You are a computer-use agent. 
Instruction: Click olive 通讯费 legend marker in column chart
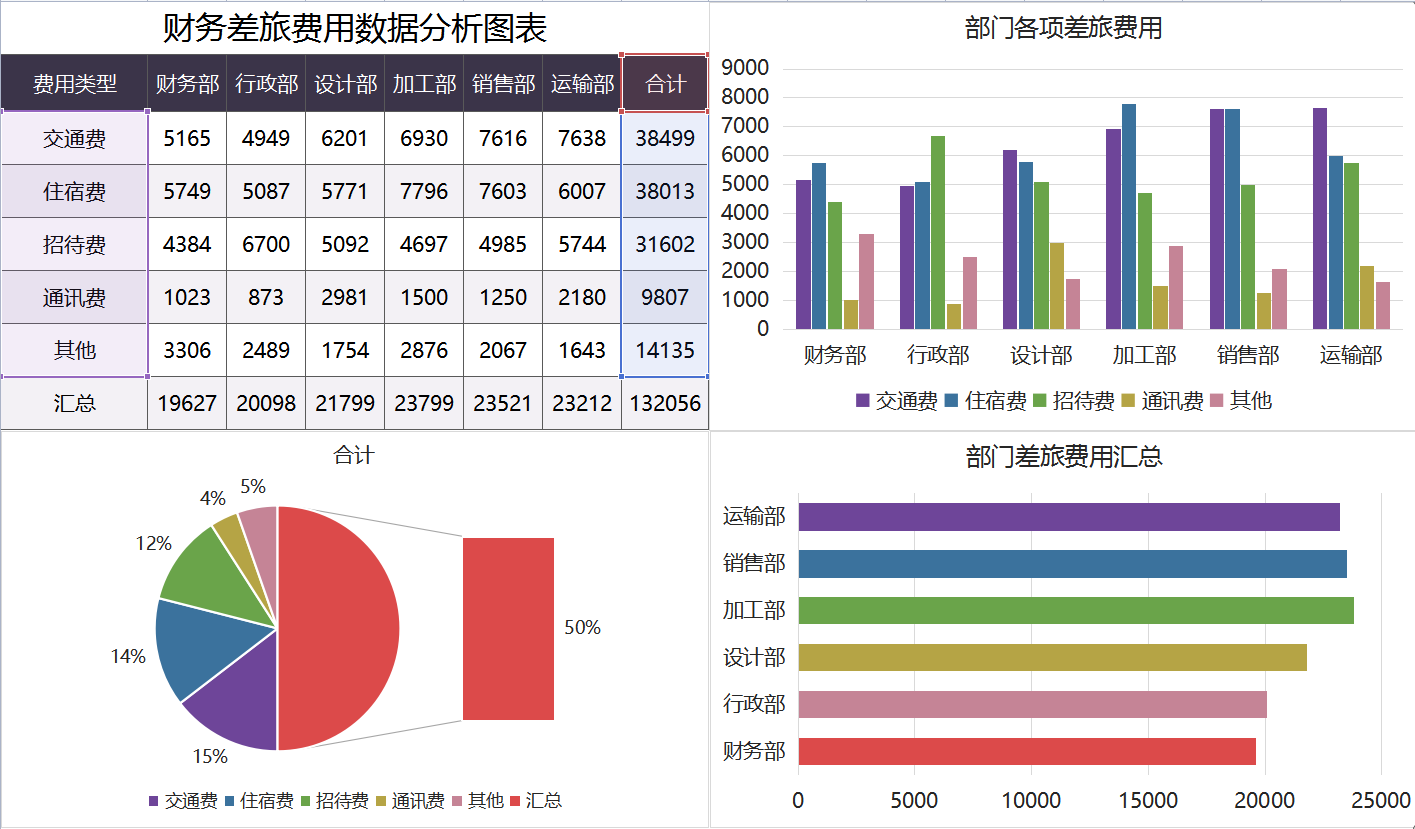1128,401
